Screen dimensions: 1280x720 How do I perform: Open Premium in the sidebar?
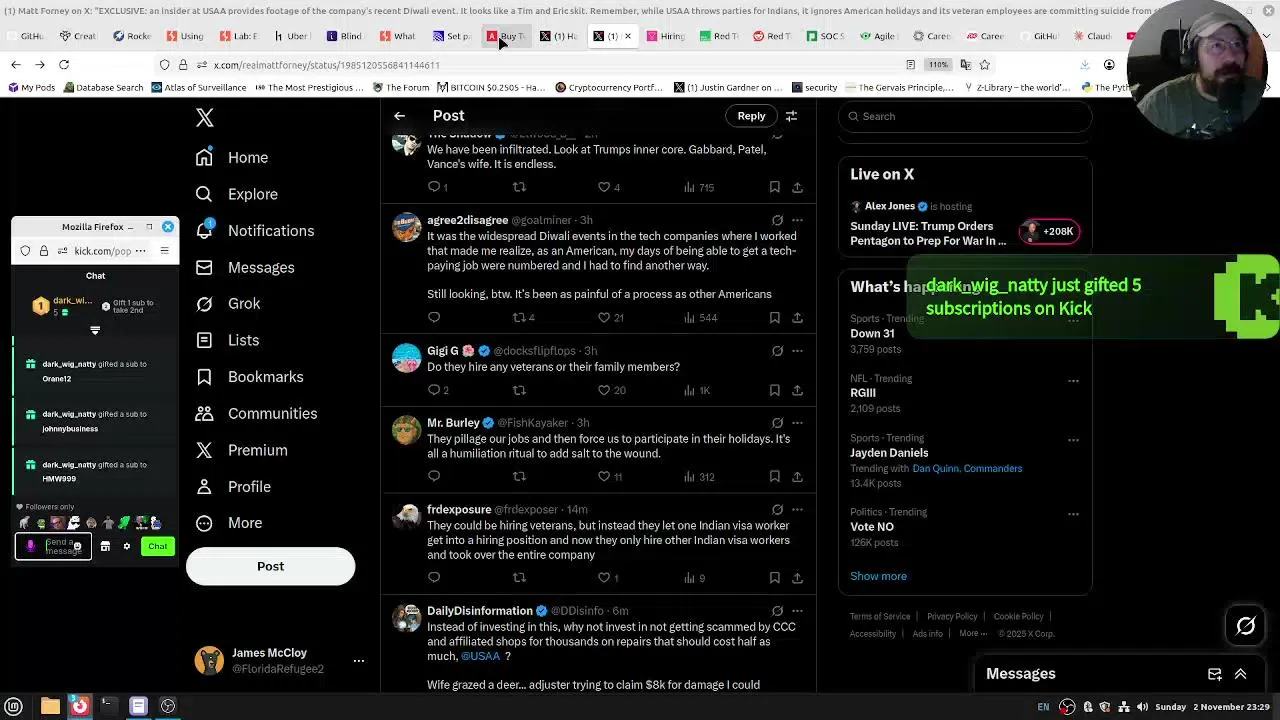pyautogui.click(x=241, y=450)
